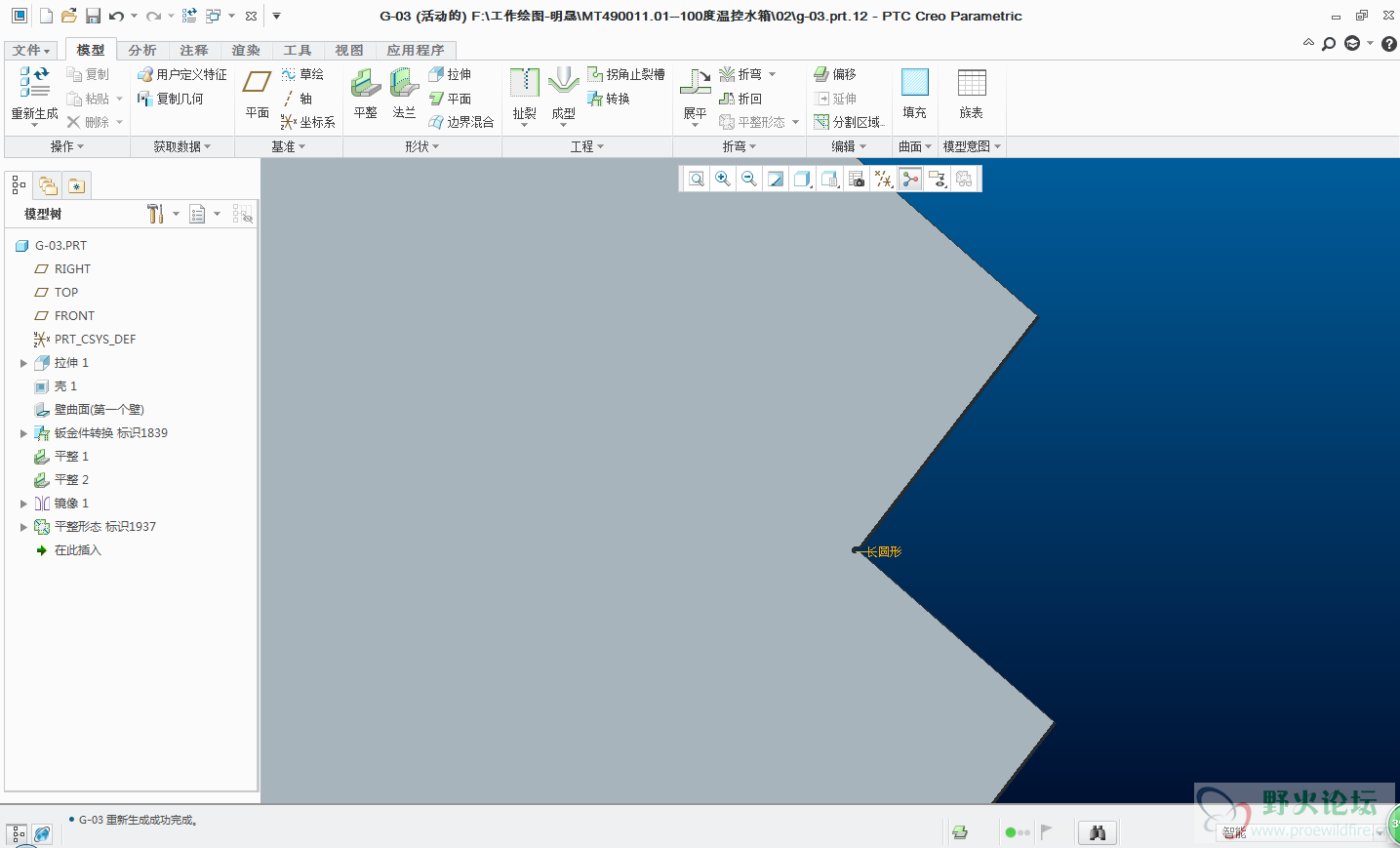Switch to the 注释 annotation tab
The height and width of the screenshot is (848, 1400).
pos(194,50)
